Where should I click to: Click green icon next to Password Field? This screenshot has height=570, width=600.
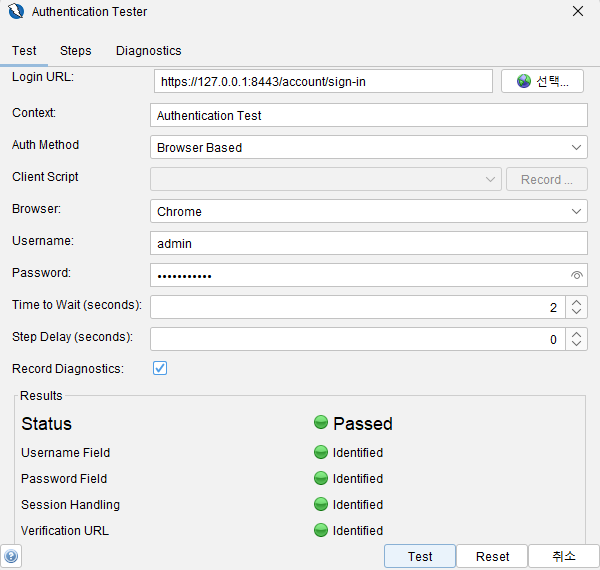point(321,479)
